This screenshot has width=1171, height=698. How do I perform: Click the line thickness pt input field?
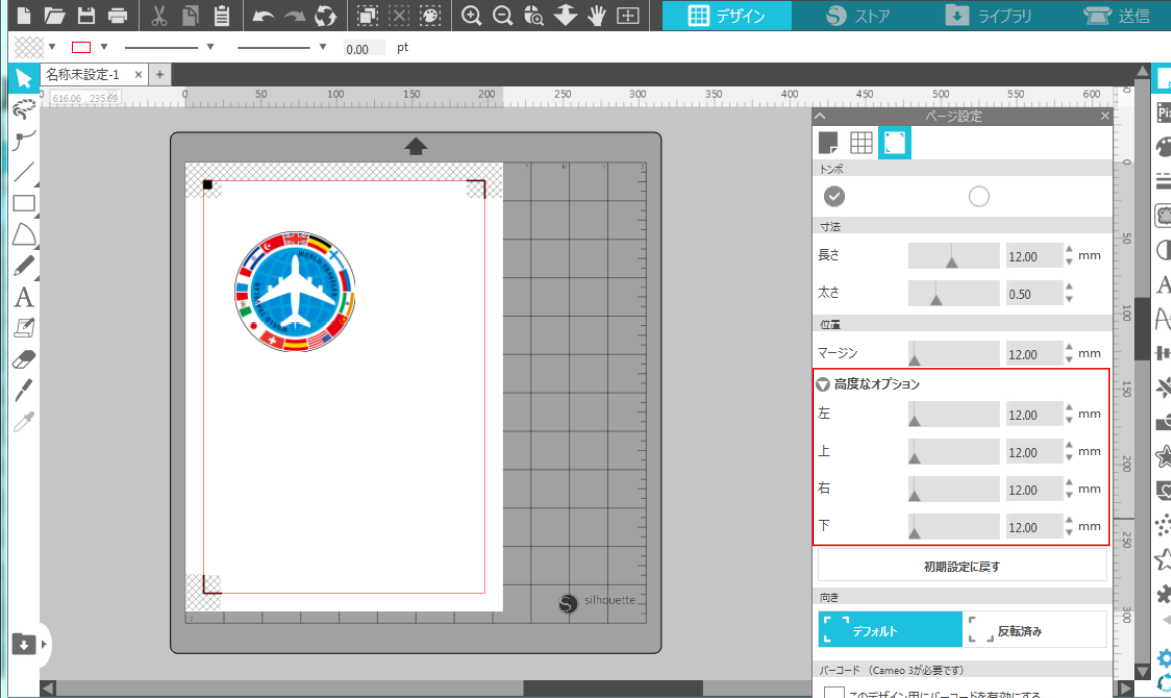click(364, 49)
